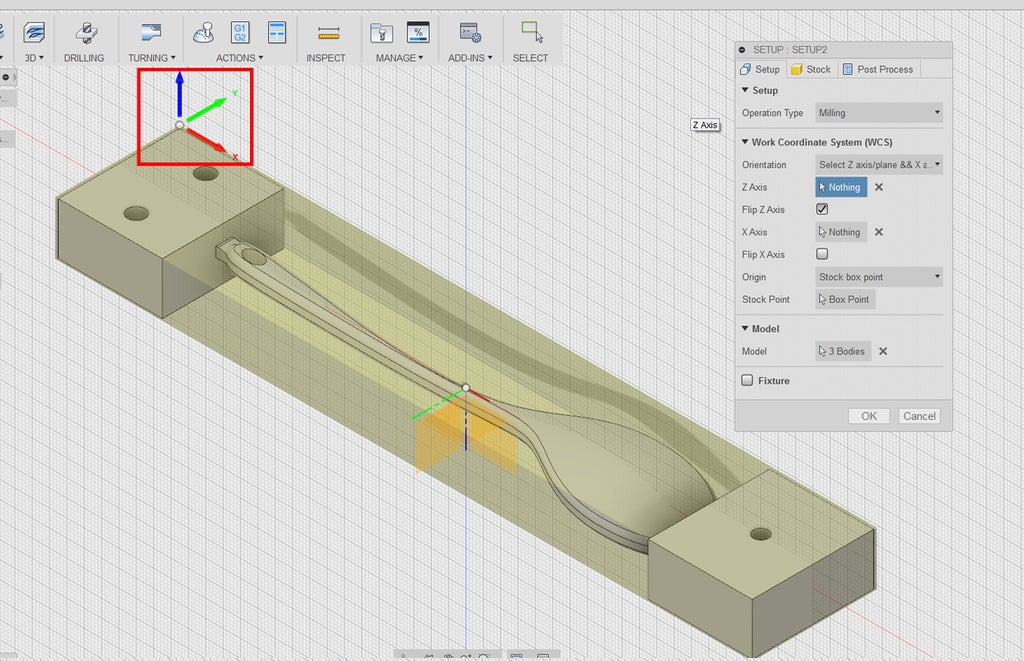
Task: Open the setup sheet icon in Actions
Action: pos(277,32)
